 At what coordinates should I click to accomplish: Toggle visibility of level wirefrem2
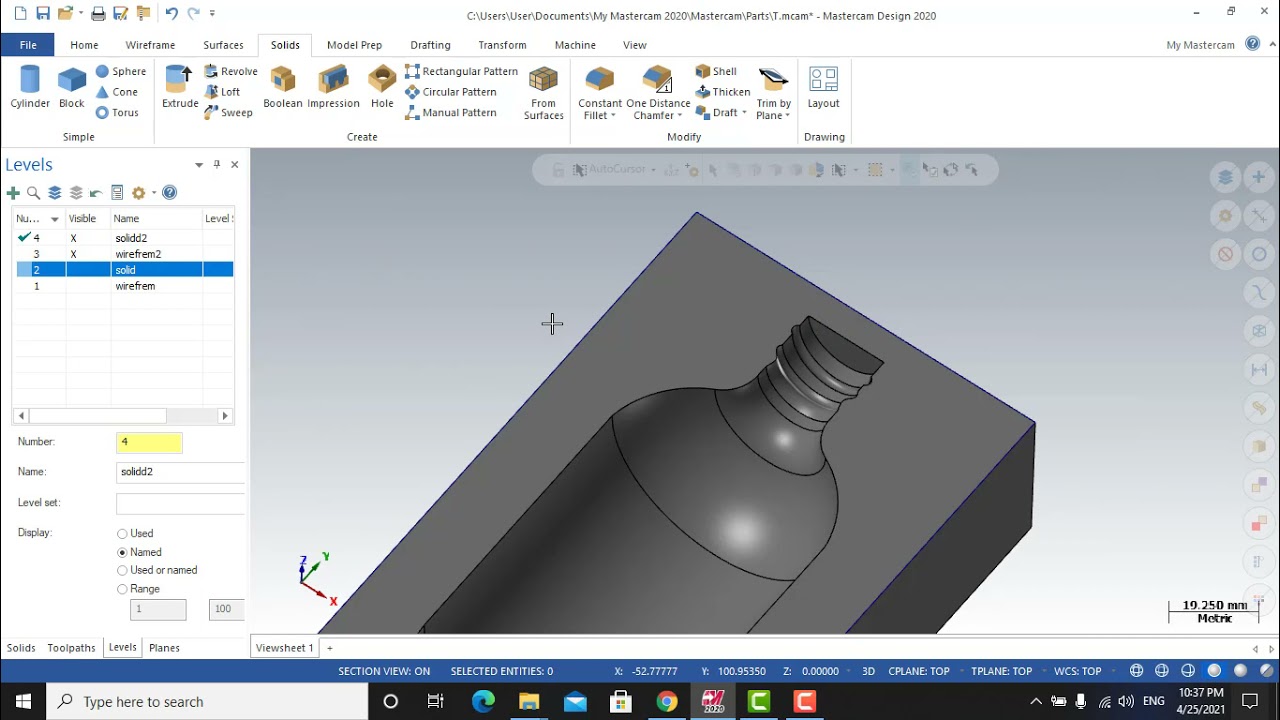(73, 254)
